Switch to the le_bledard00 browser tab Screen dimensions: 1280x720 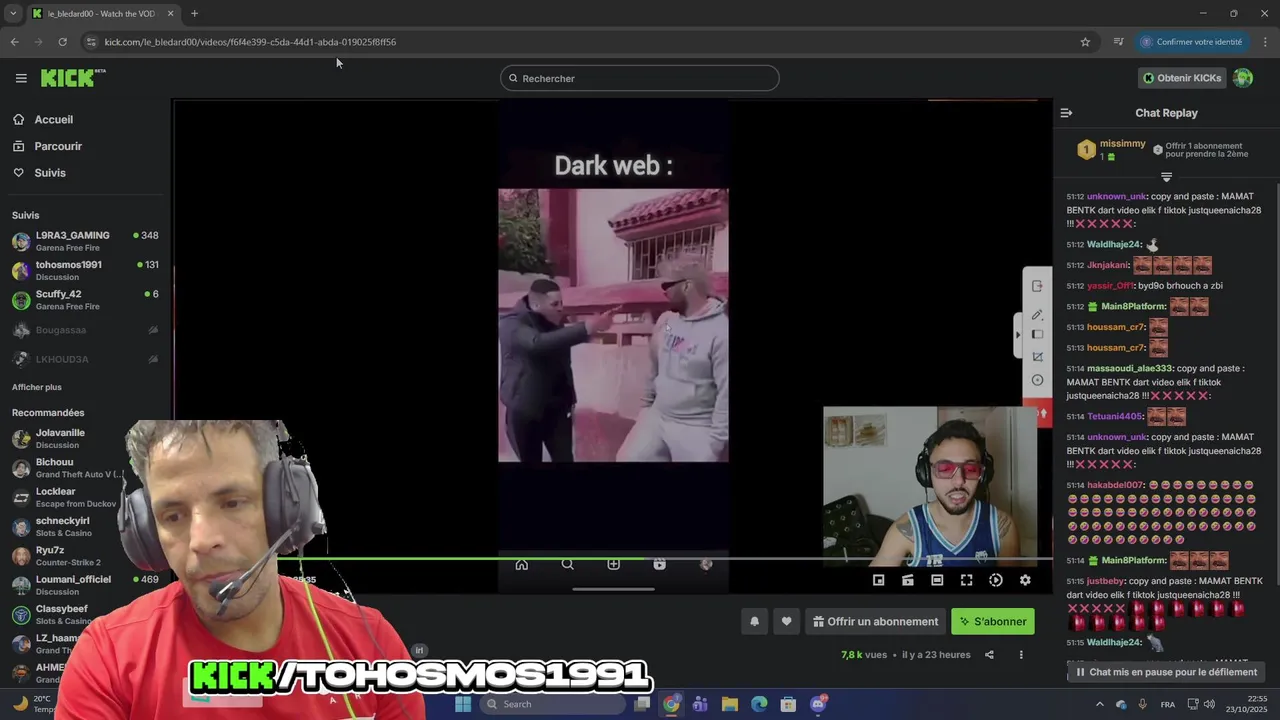tap(100, 13)
